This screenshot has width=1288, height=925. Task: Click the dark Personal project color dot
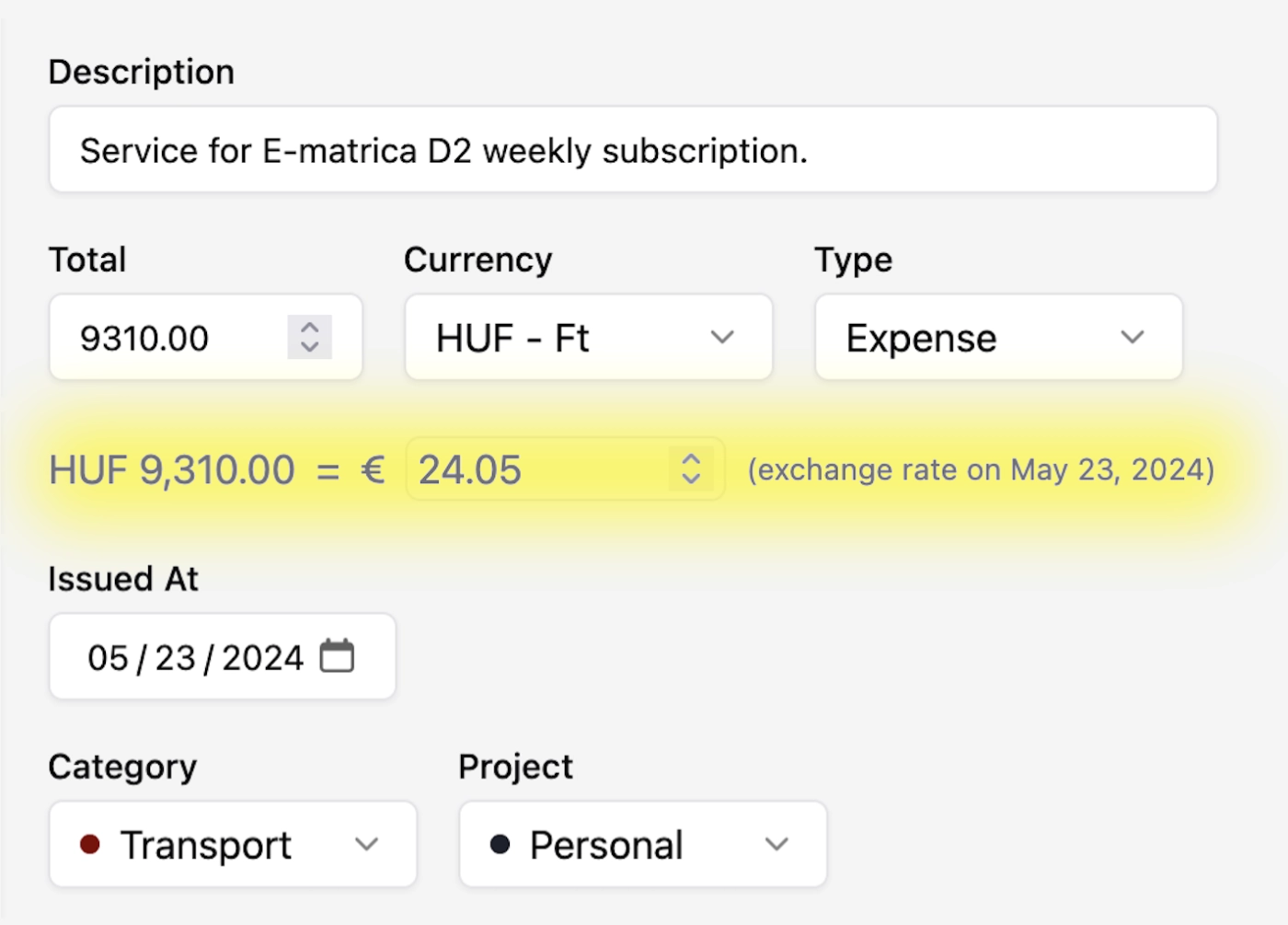tap(500, 844)
